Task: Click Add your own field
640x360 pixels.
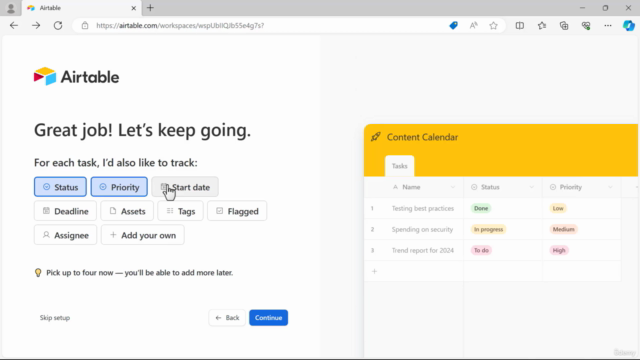Action: [142, 235]
